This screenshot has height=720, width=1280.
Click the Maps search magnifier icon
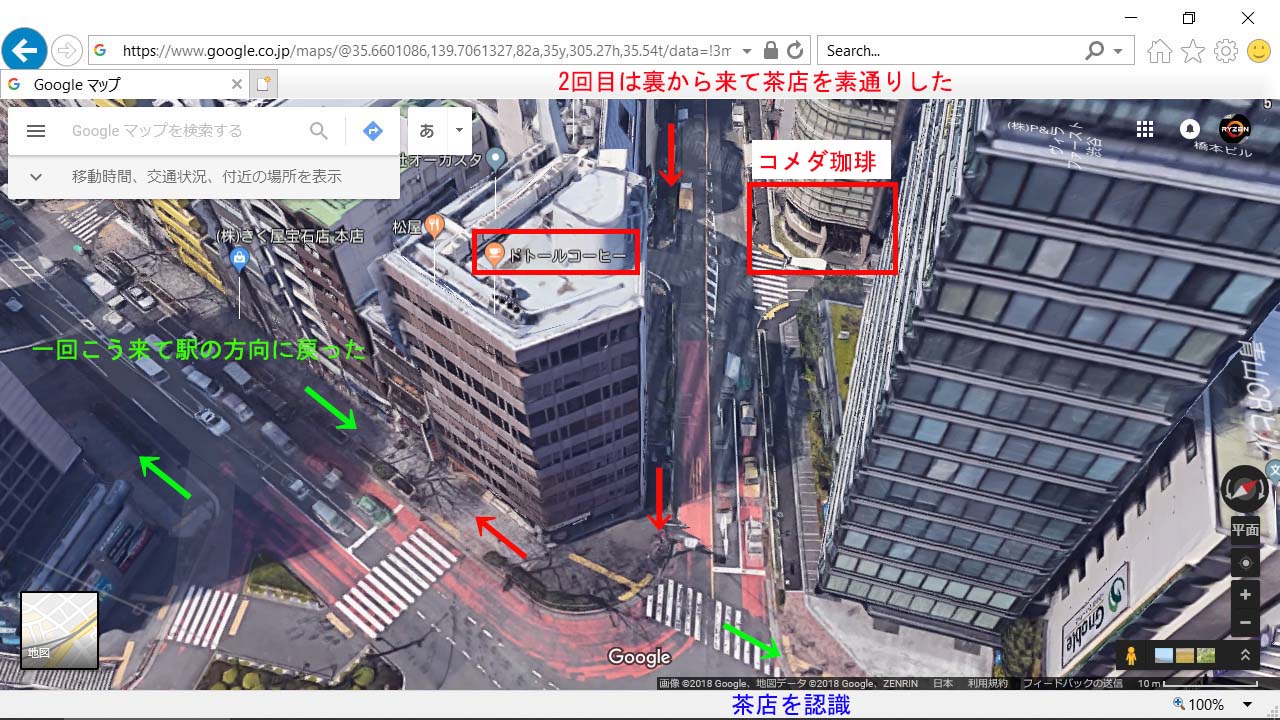tap(319, 131)
